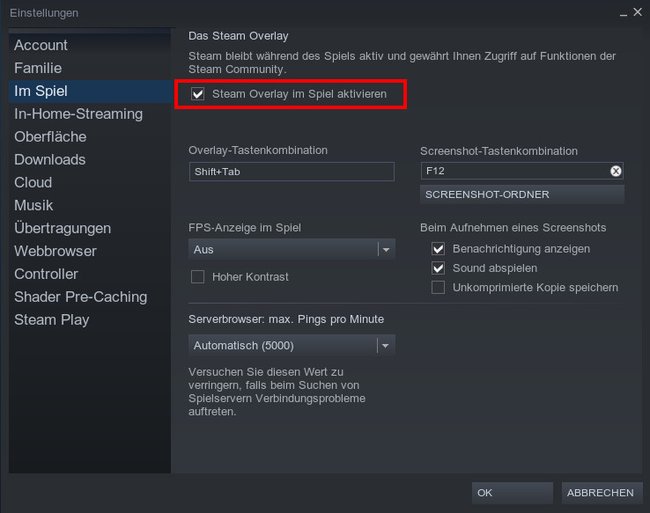Open the Account settings category
The width and height of the screenshot is (650, 513).
pos(41,45)
